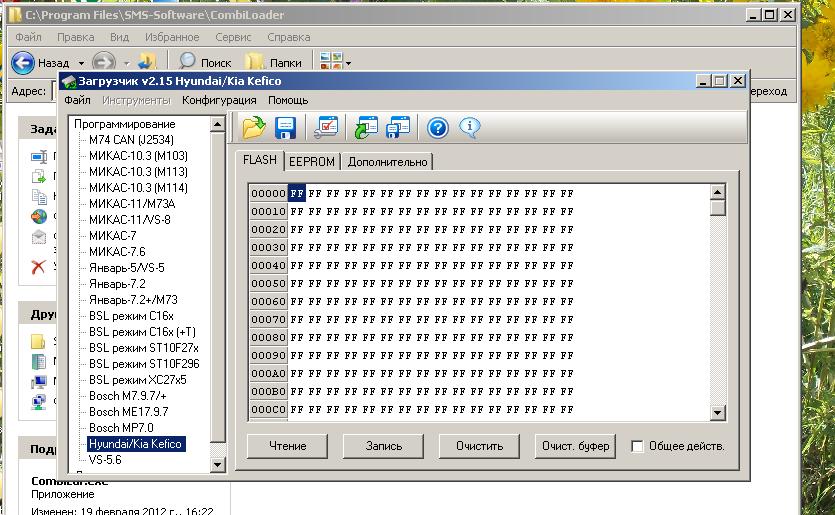Choose МИКАС-11/M73A in the list

pyautogui.click(x=132, y=204)
